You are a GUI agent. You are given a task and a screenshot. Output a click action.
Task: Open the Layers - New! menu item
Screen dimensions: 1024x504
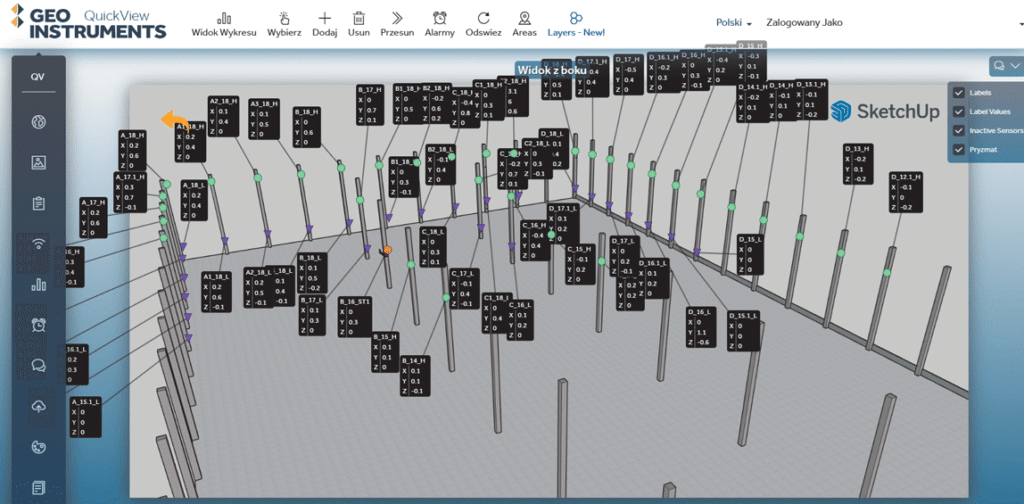click(576, 24)
